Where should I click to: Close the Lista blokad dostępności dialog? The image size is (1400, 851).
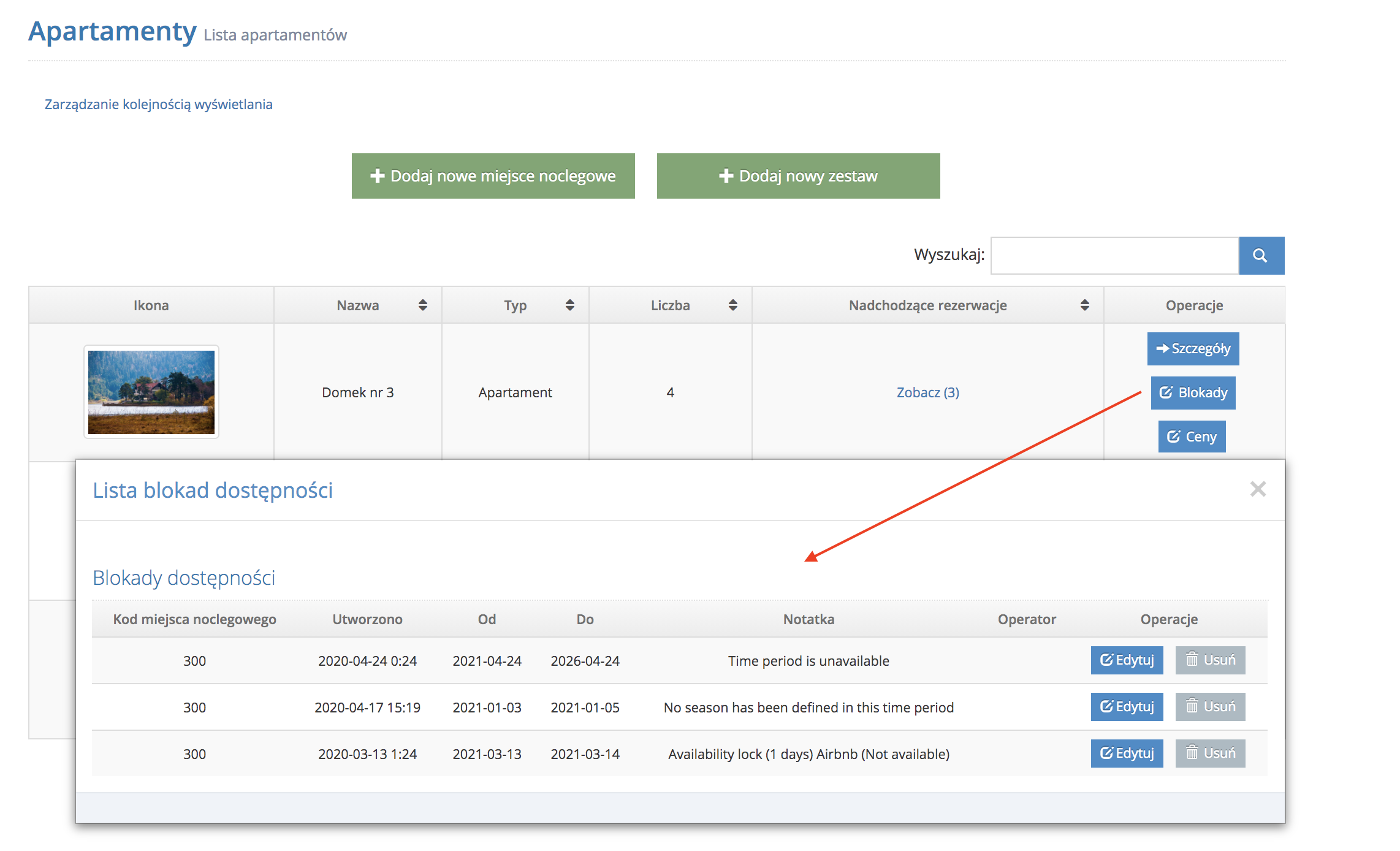point(1258,489)
